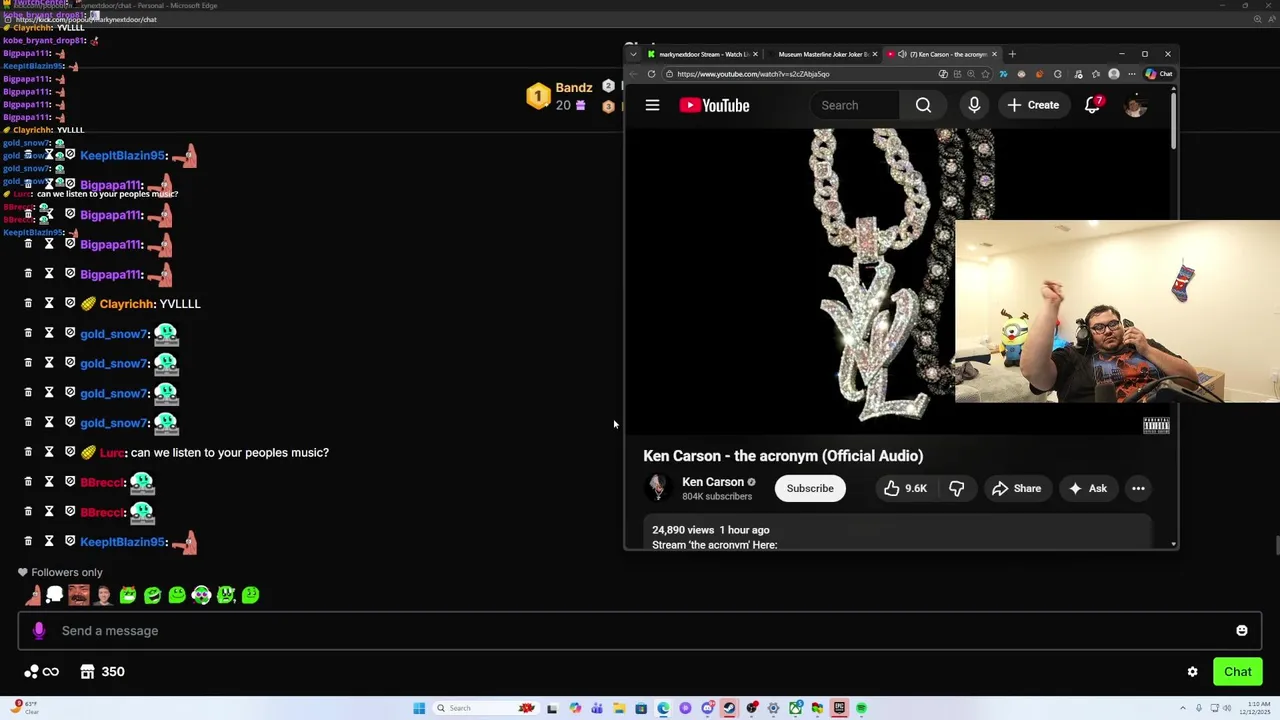Open the channel points shop showing 350
This screenshot has width=1280, height=720.
tap(102, 672)
